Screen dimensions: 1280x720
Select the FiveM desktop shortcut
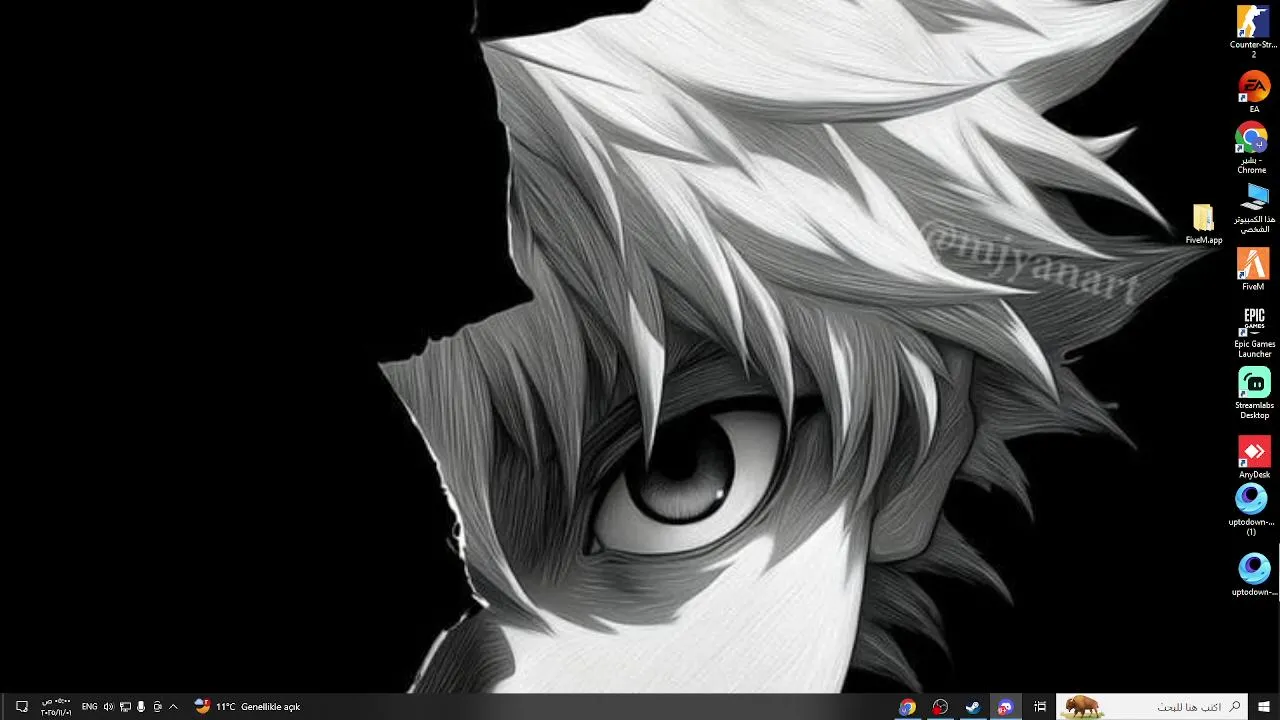click(1253, 269)
